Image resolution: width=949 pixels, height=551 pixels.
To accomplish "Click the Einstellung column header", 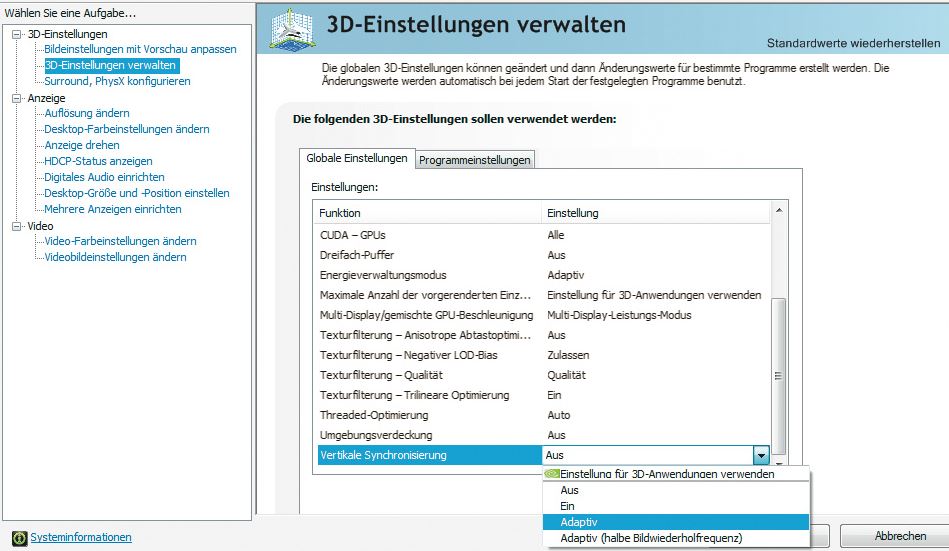I will [655, 213].
